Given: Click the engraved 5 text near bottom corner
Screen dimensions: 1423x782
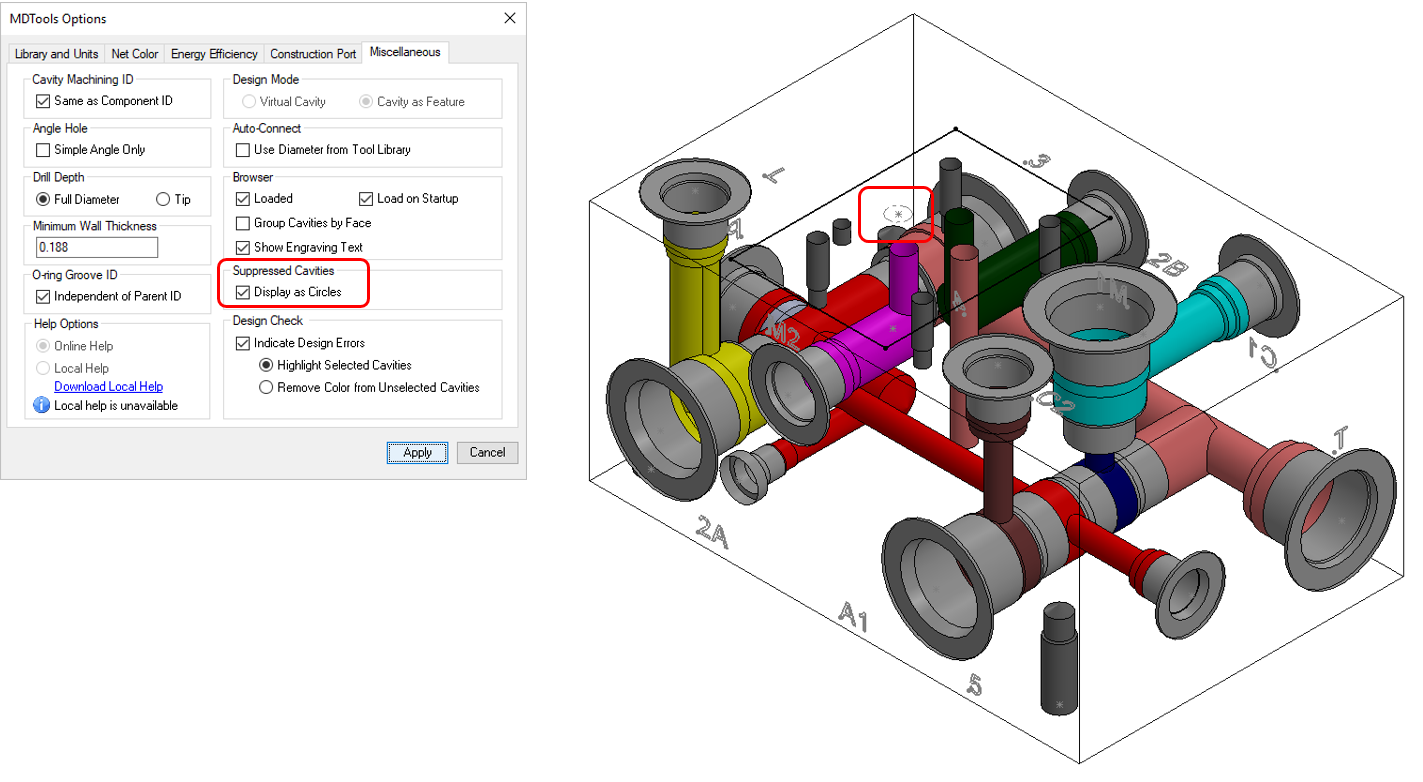Looking at the screenshot, I should click(976, 684).
